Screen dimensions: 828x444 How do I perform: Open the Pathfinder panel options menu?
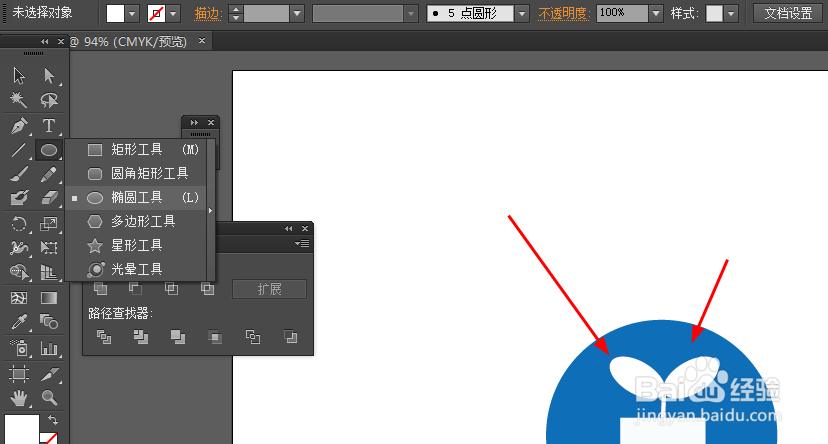coord(303,243)
